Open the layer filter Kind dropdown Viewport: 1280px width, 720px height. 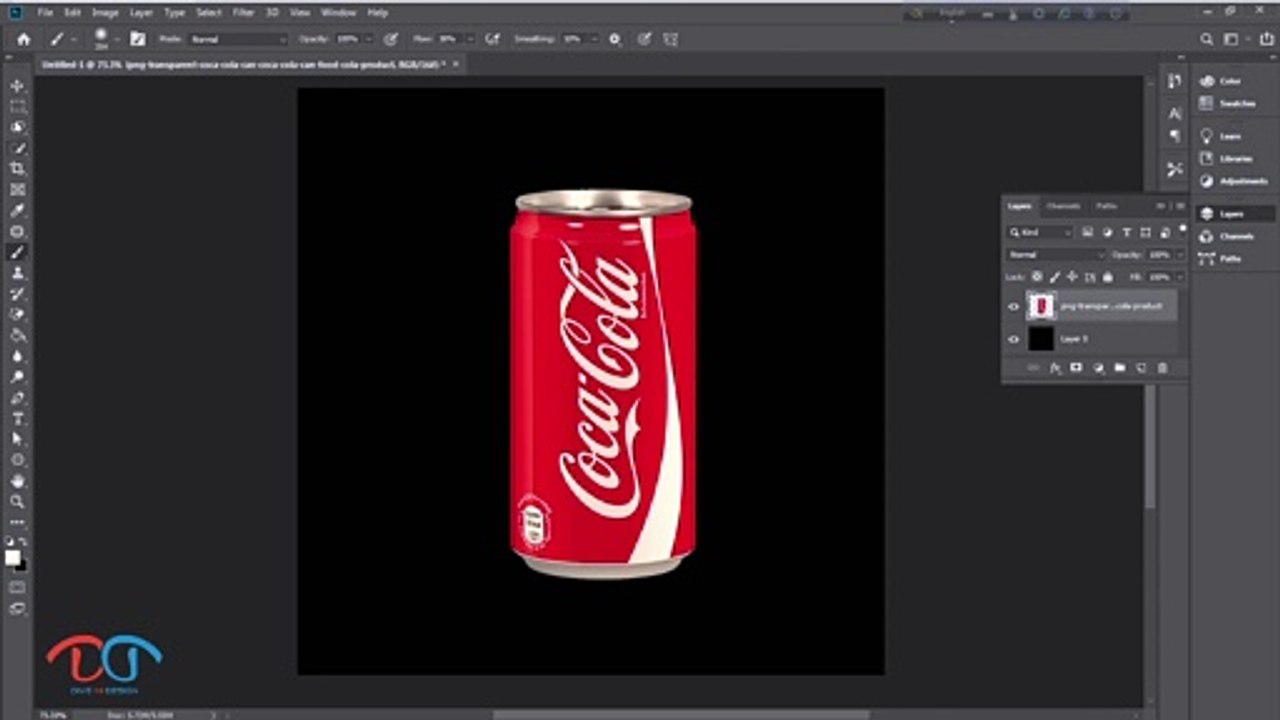click(1040, 233)
